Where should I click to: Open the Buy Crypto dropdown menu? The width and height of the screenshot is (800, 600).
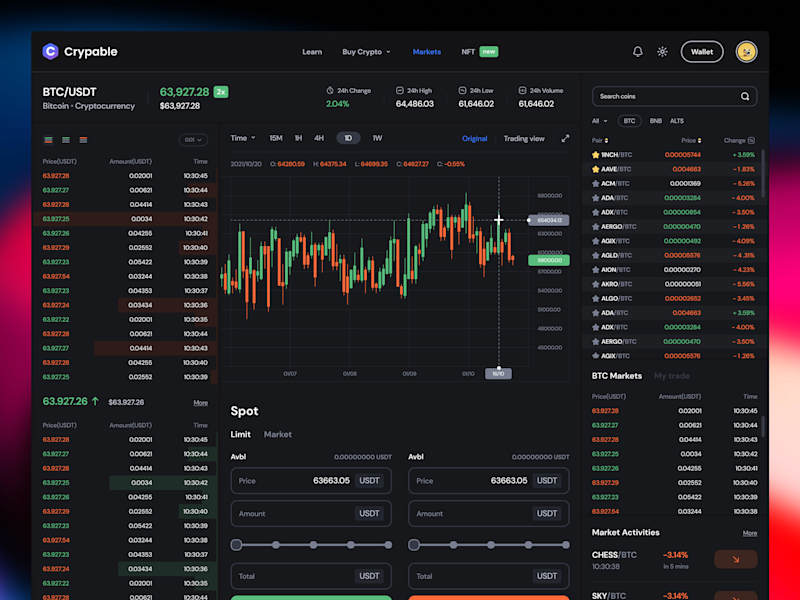(366, 52)
